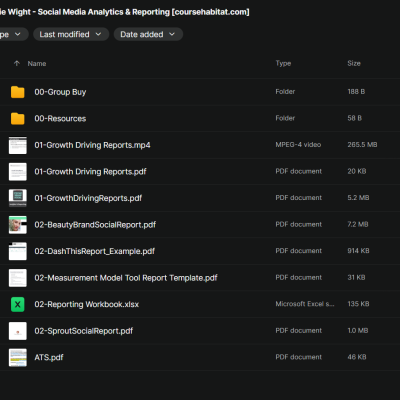Select the 01-Growth Driving Reports.pdf row
The width and height of the screenshot is (400, 400).
point(200,172)
